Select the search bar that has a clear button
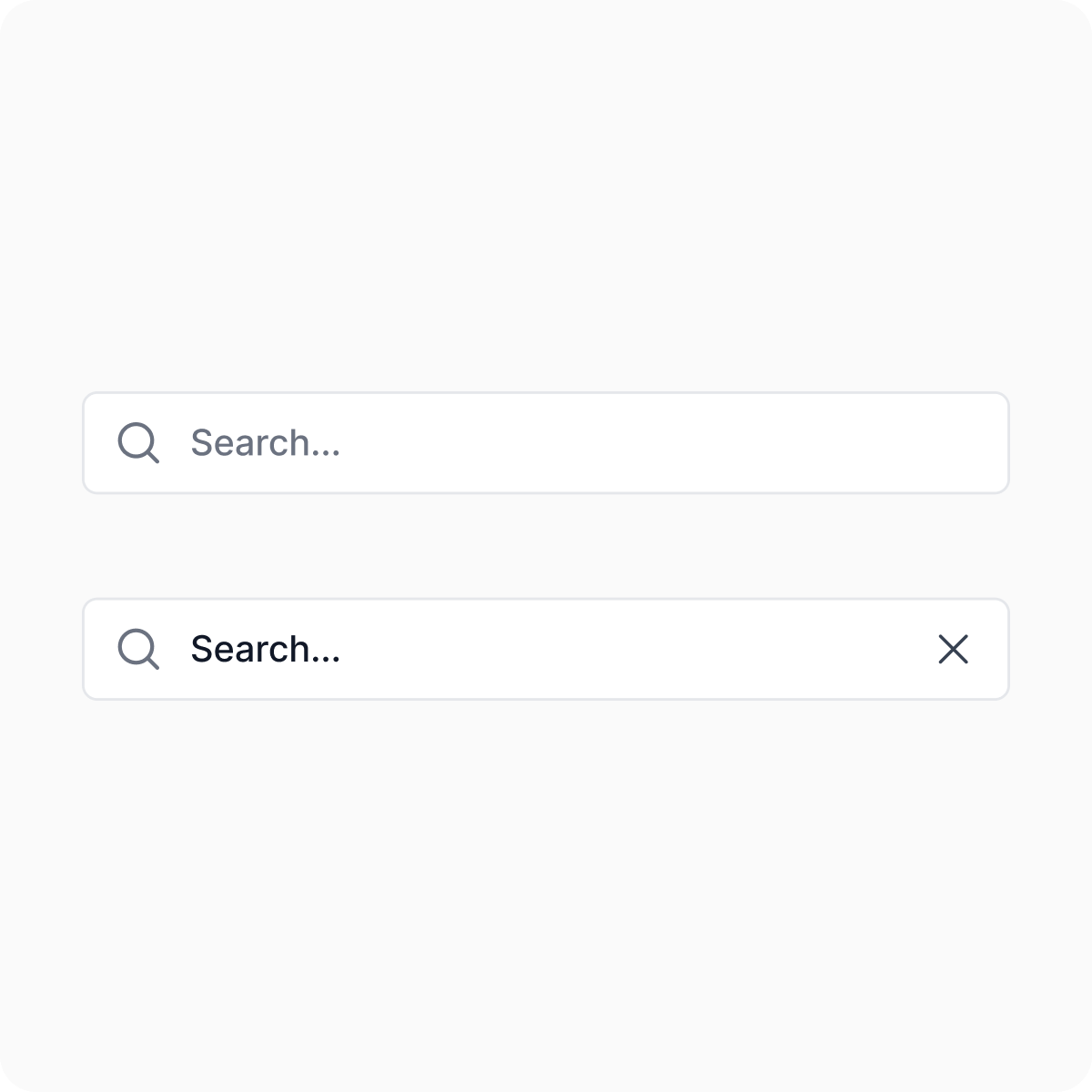Screen dimensions: 1092x1092 pos(546,649)
